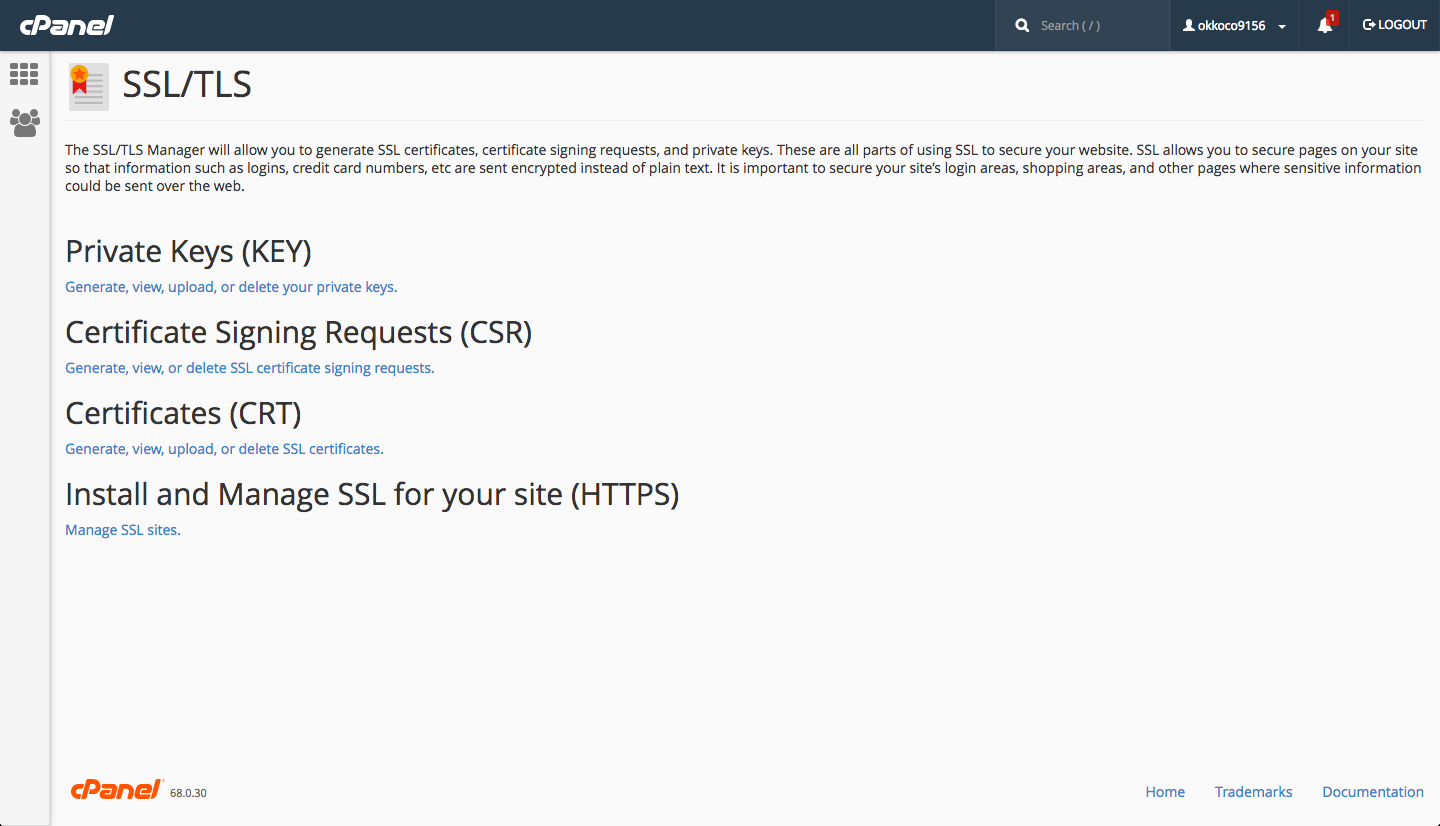Click the red notification count badge
This screenshot has height=826, width=1440.
(x=1332, y=18)
